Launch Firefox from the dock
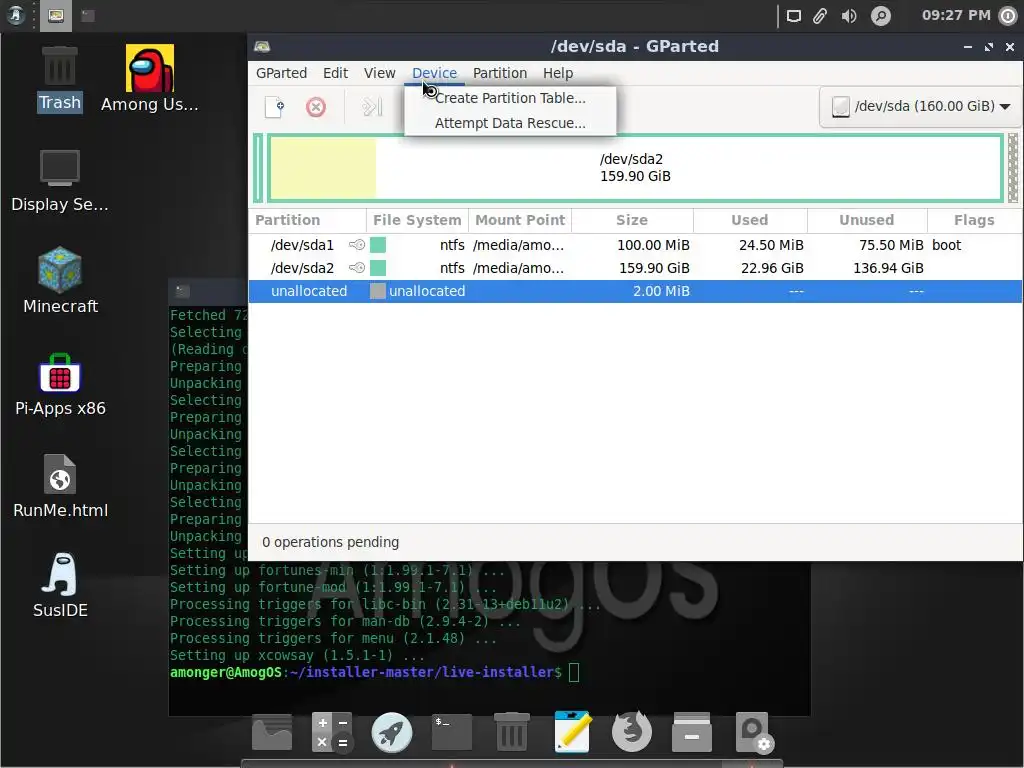 coord(632,731)
